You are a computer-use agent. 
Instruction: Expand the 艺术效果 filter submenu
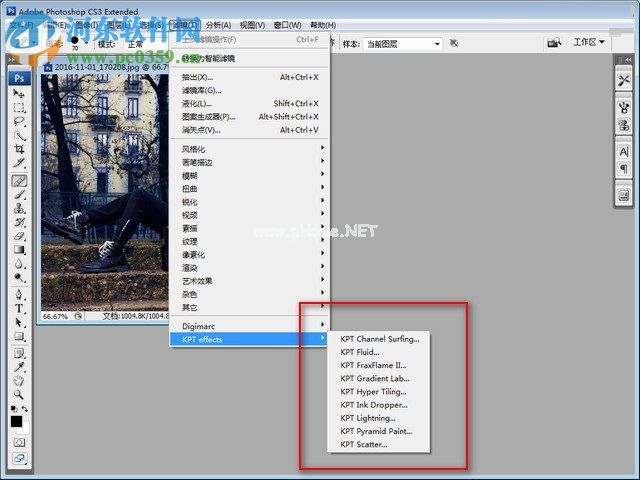click(250, 281)
